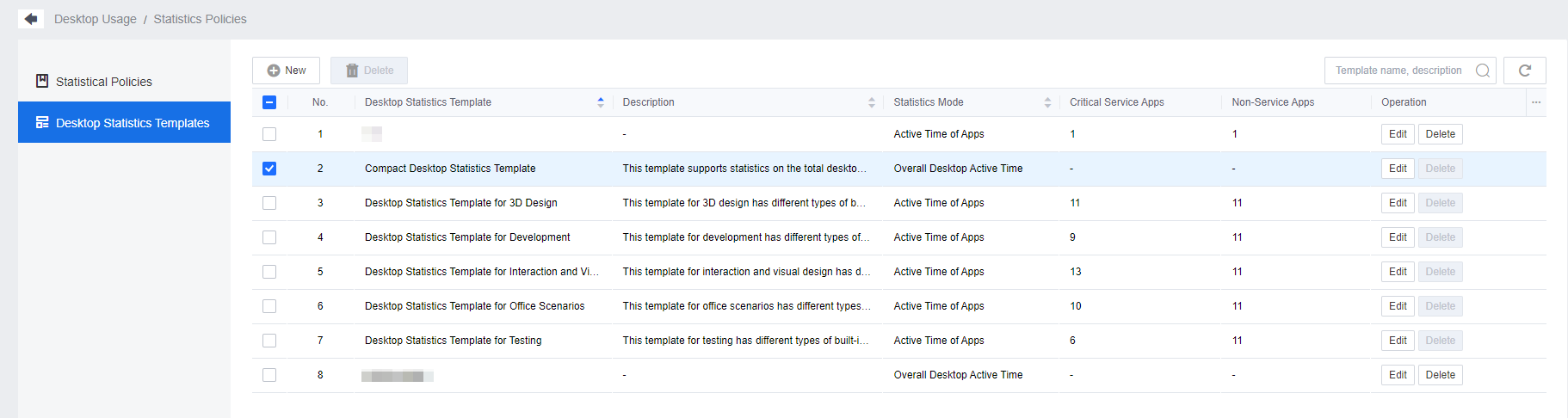Click the search magnifier icon
The width and height of the screenshot is (1568, 418).
(1482, 71)
